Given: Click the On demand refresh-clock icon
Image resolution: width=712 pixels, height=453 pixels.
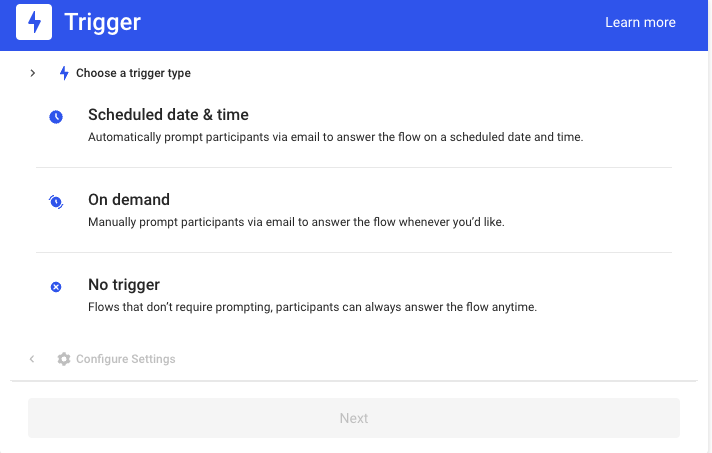Looking at the screenshot, I should pyautogui.click(x=56, y=202).
